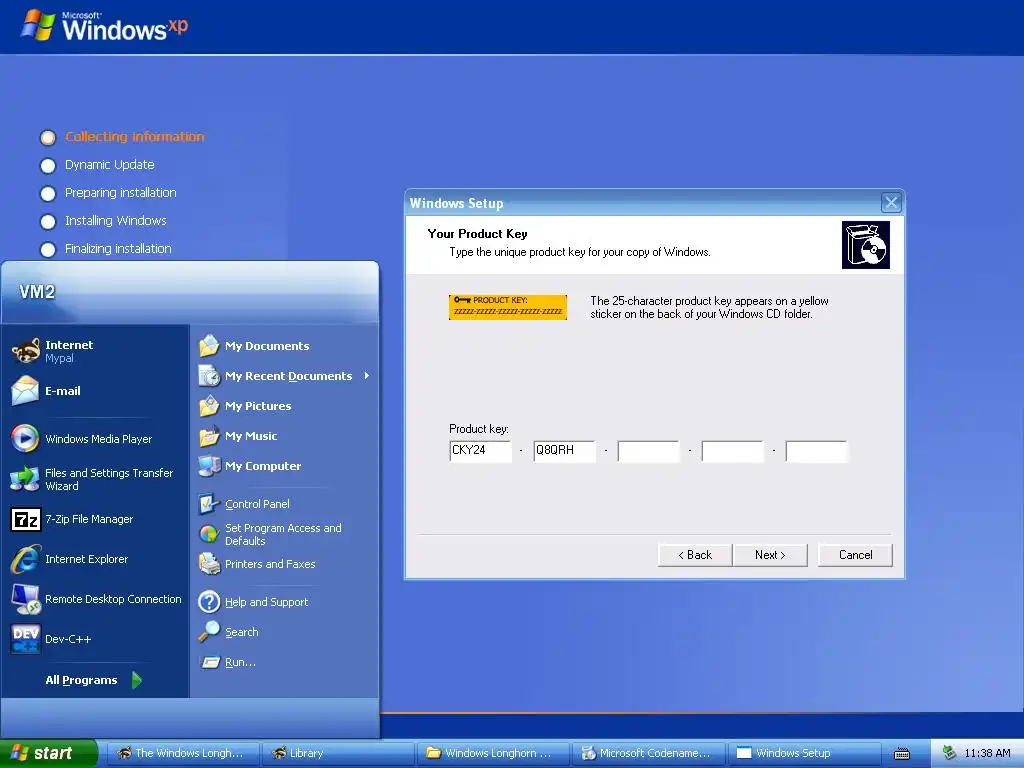Viewport: 1024px width, 768px height.
Task: Open the Control Panel icon
Action: 209,504
